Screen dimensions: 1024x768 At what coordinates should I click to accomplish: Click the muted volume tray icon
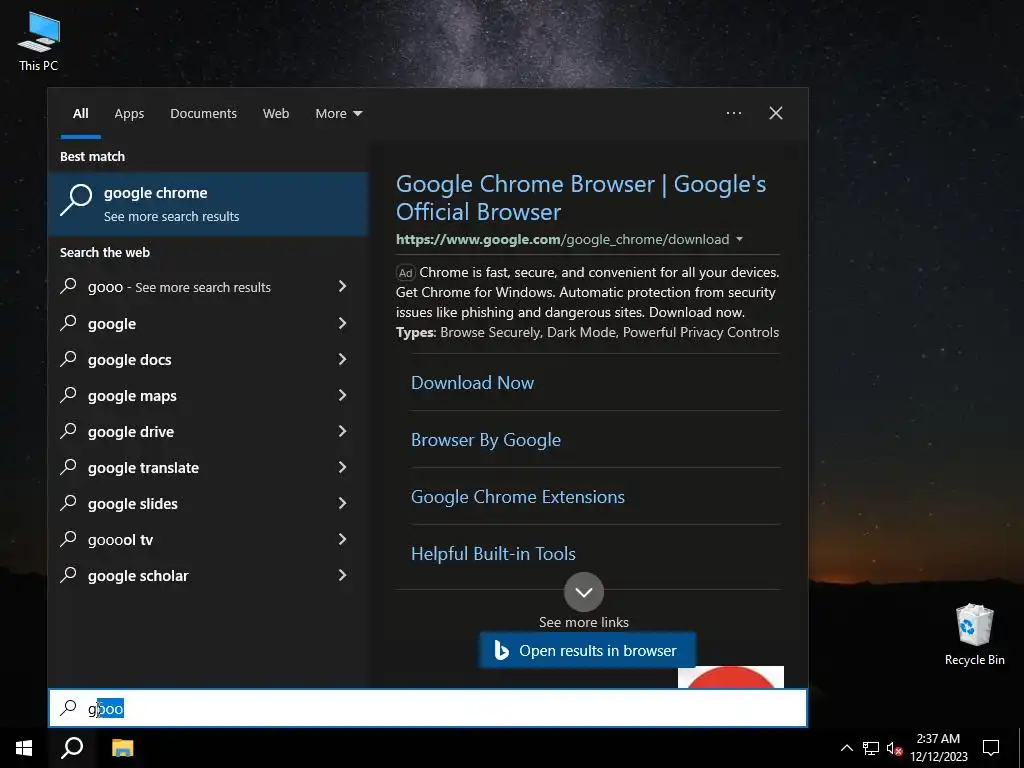click(894, 748)
